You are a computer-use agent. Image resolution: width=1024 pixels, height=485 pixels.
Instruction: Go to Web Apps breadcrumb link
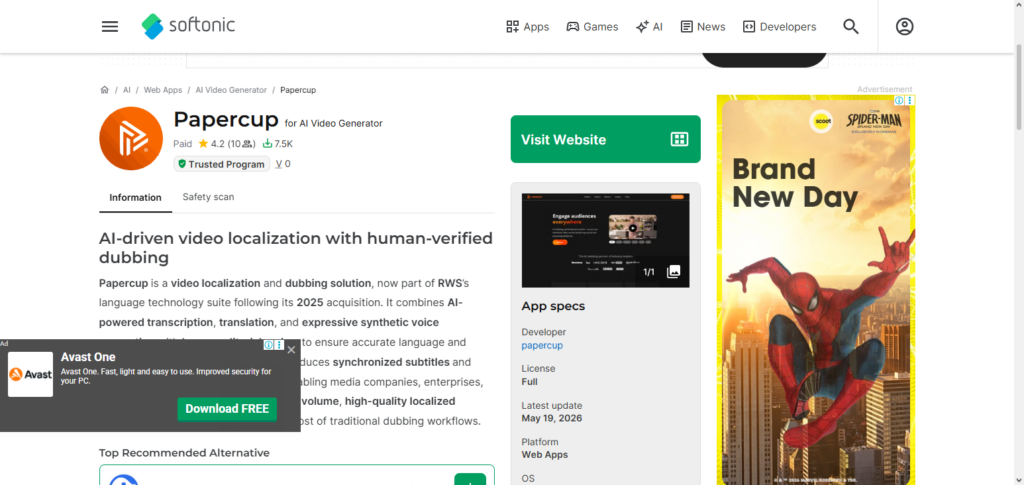click(163, 90)
